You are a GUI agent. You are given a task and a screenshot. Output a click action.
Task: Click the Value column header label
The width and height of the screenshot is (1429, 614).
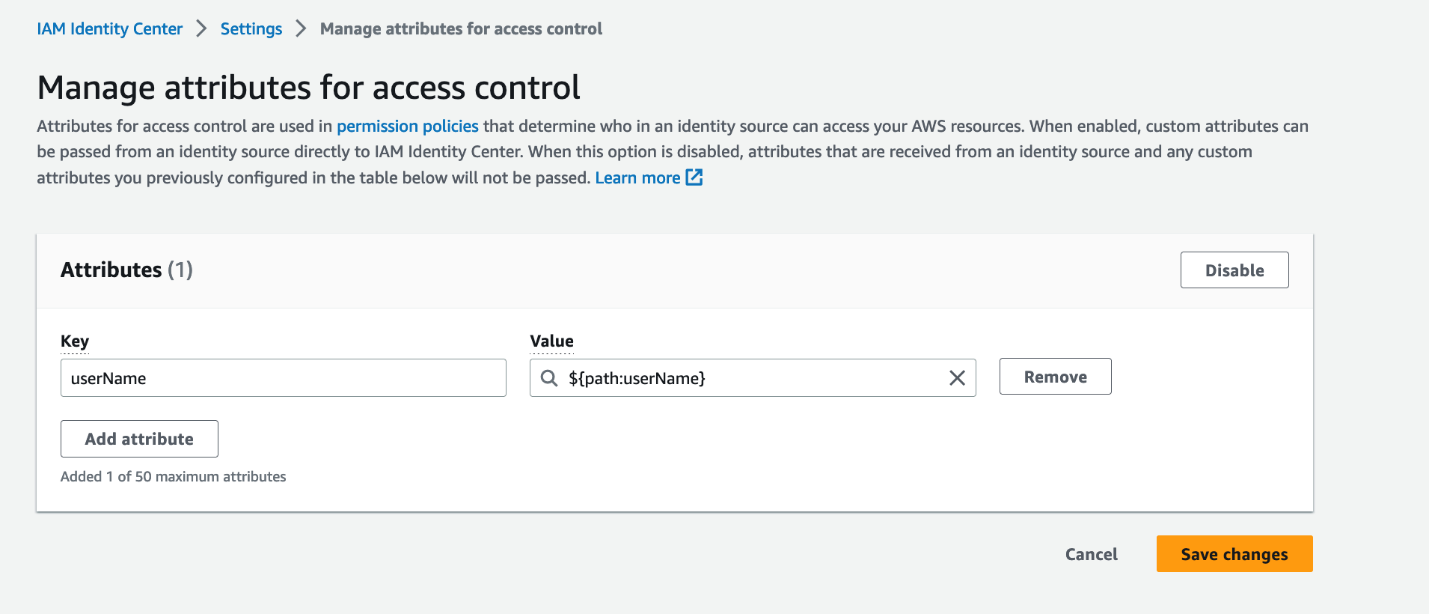click(551, 341)
